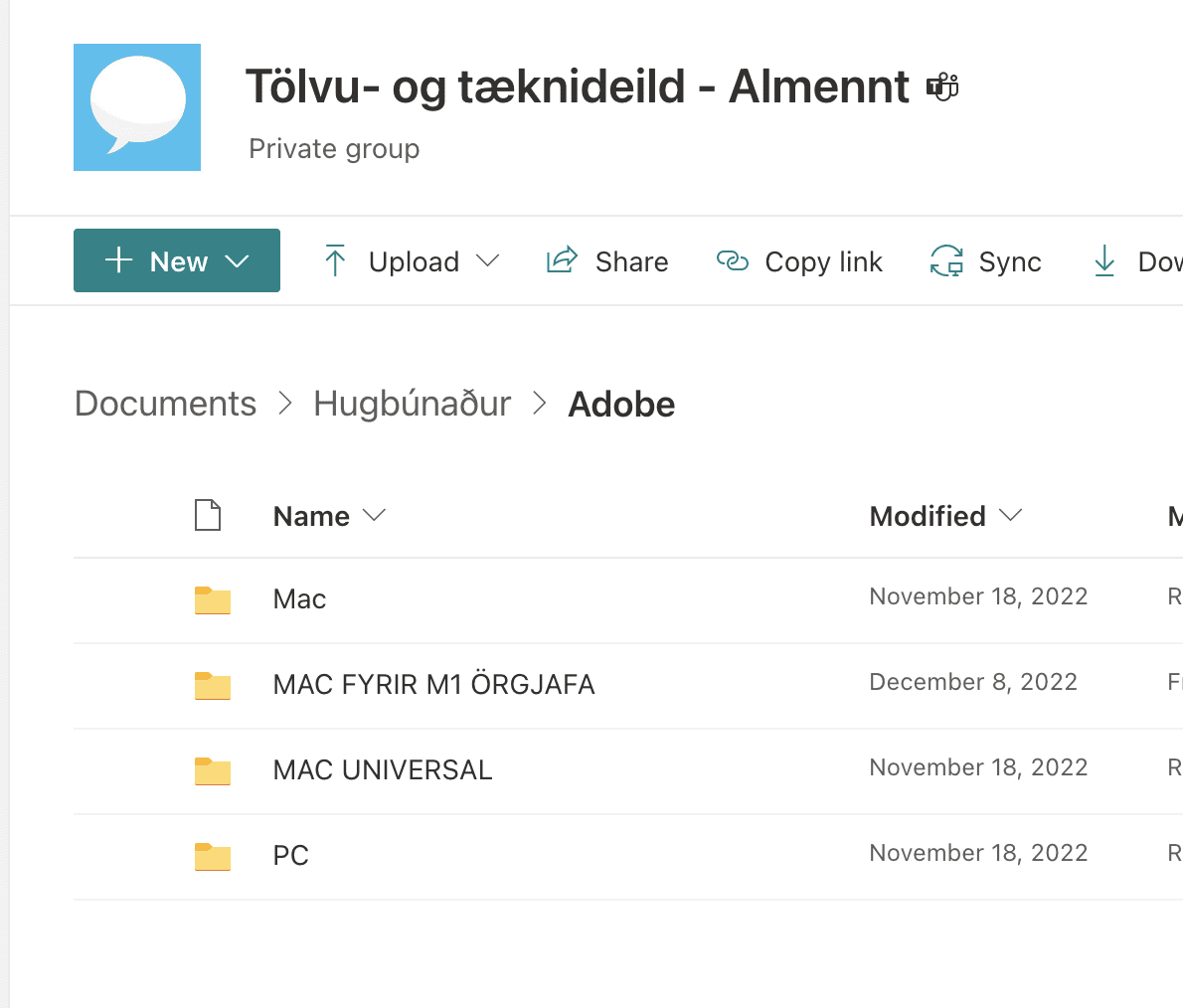
Task: Navigate to Documents in breadcrumb
Action: pyautogui.click(x=165, y=404)
